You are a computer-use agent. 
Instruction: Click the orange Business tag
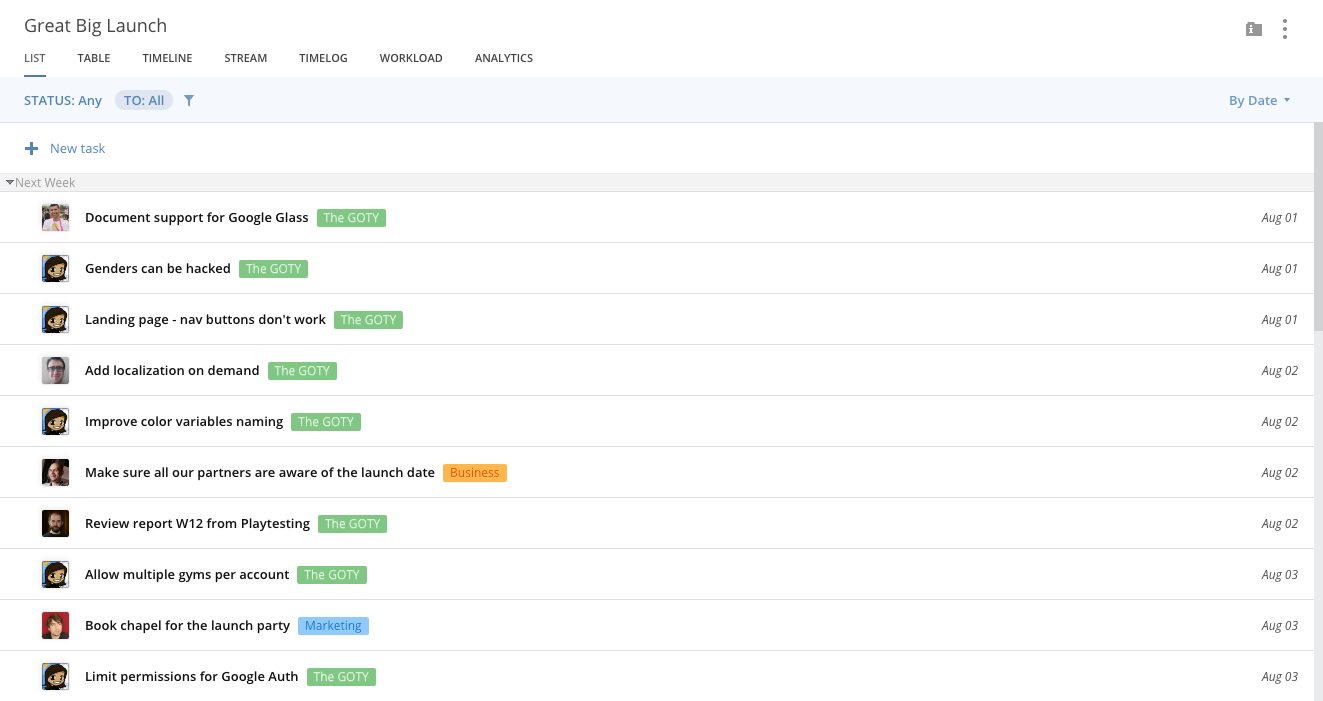(x=475, y=472)
